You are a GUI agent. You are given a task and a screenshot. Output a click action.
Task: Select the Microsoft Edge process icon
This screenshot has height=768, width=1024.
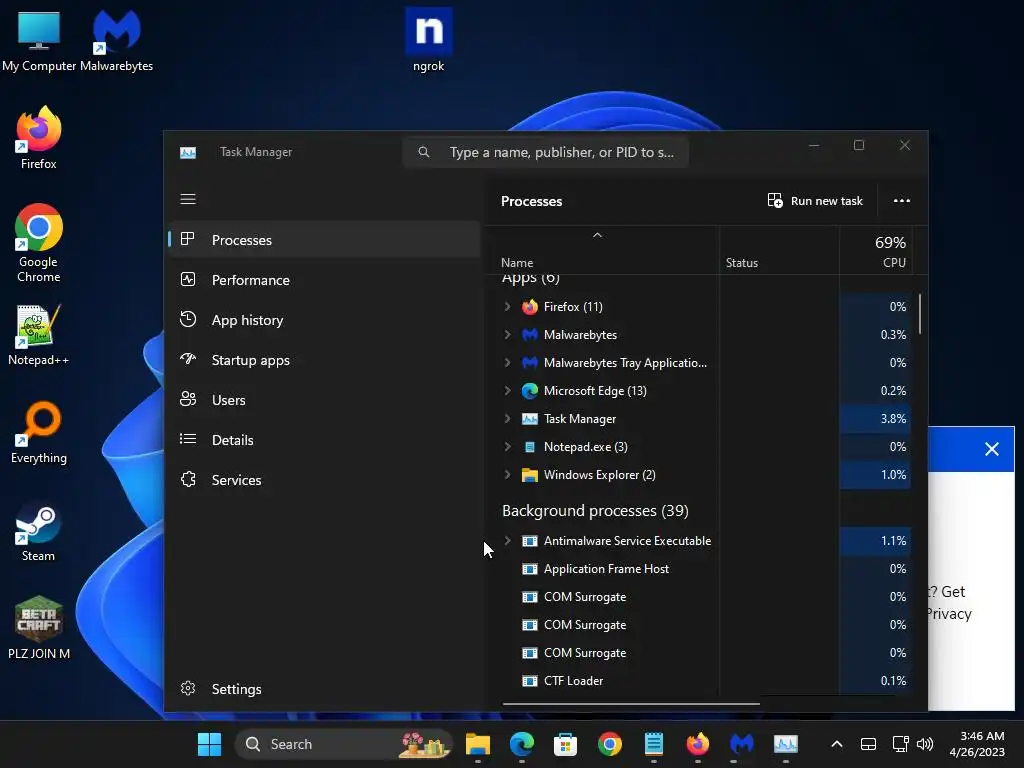[530, 391]
